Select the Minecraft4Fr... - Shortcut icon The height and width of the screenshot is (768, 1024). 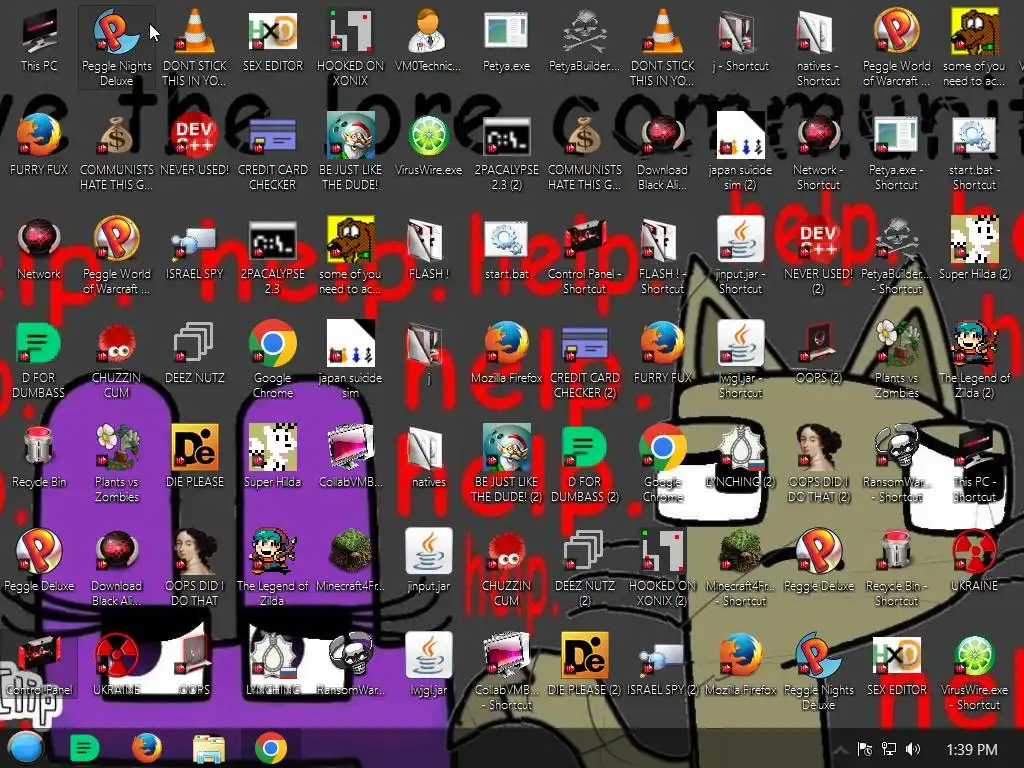[741, 568]
